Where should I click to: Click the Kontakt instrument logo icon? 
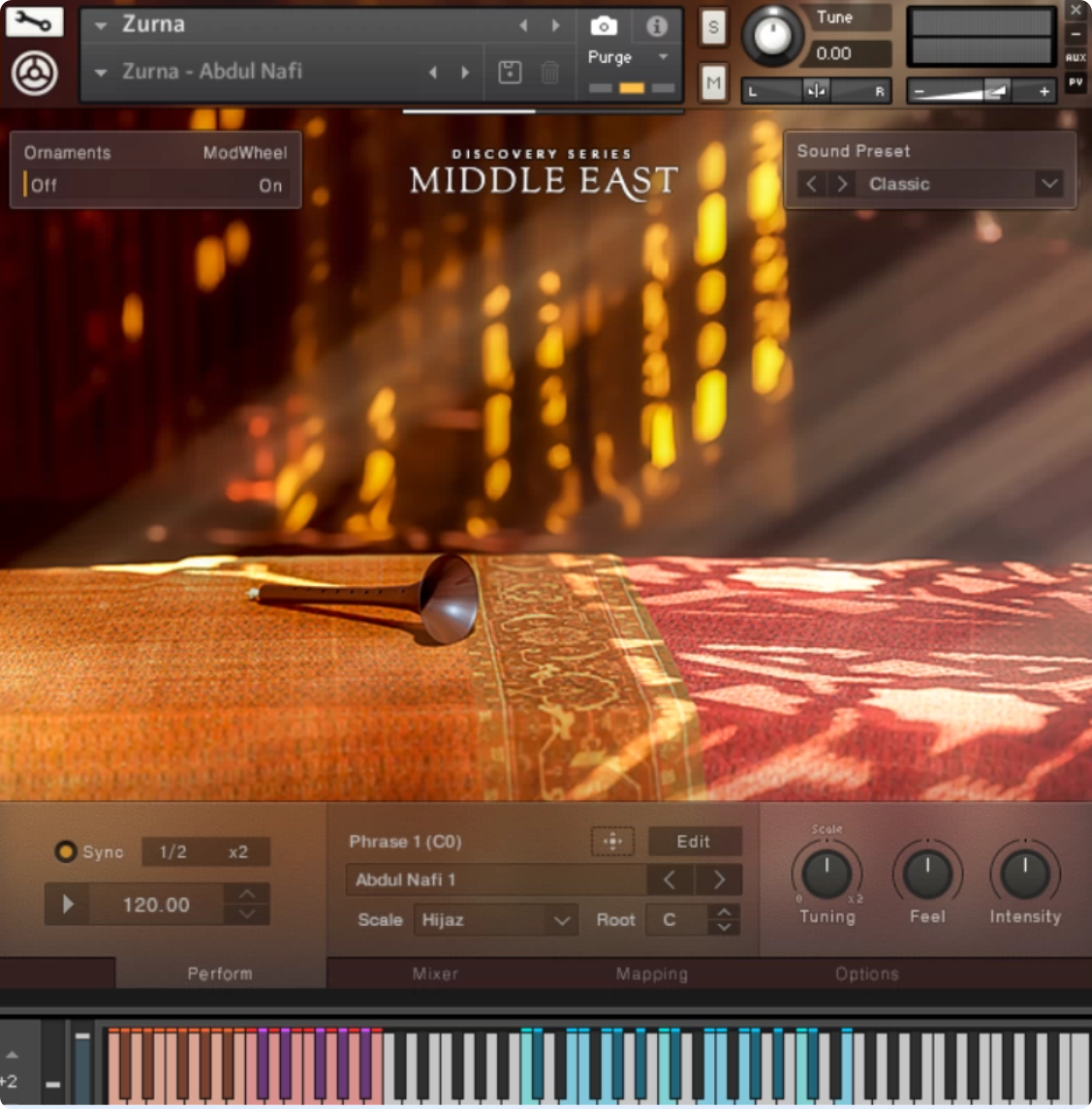coord(34,73)
